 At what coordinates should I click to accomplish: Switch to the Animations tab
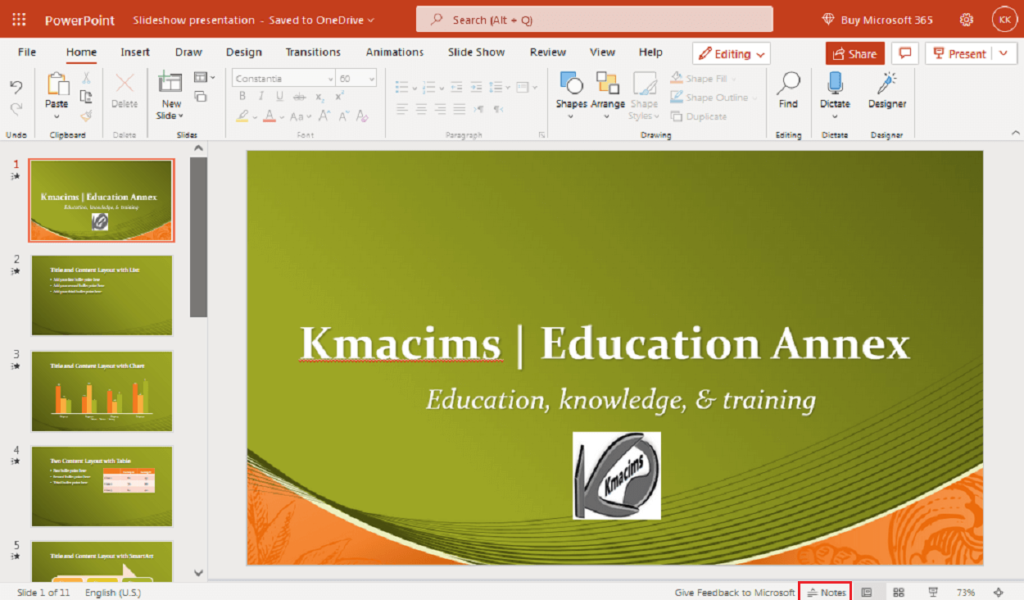click(394, 52)
